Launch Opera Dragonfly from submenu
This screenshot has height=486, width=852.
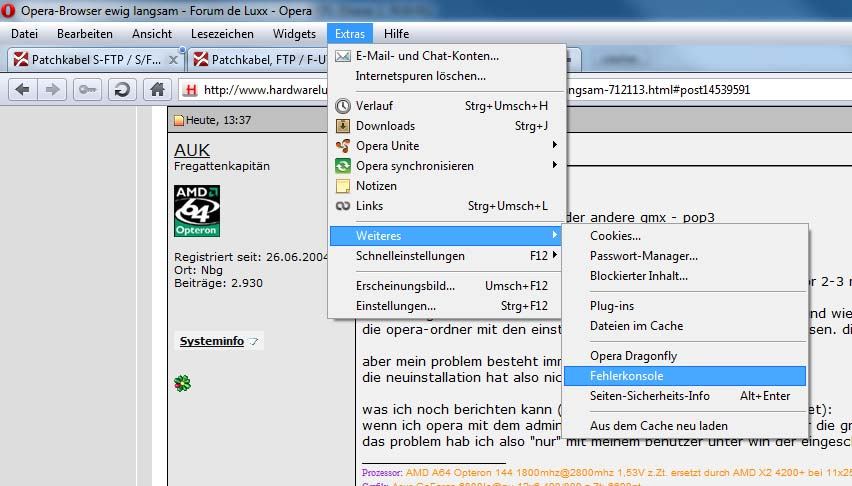click(x=685, y=356)
